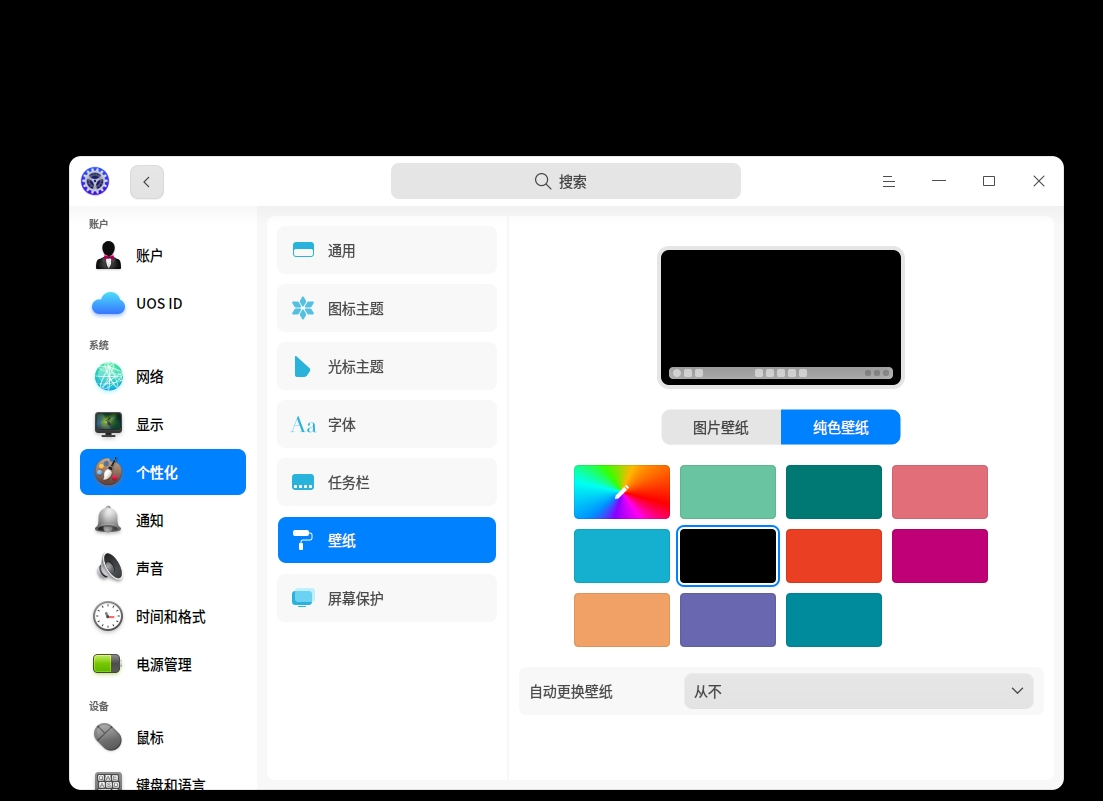1103x801 pixels.
Task: Switch to the 纯色壁纸 tab
Action: pyautogui.click(x=841, y=428)
